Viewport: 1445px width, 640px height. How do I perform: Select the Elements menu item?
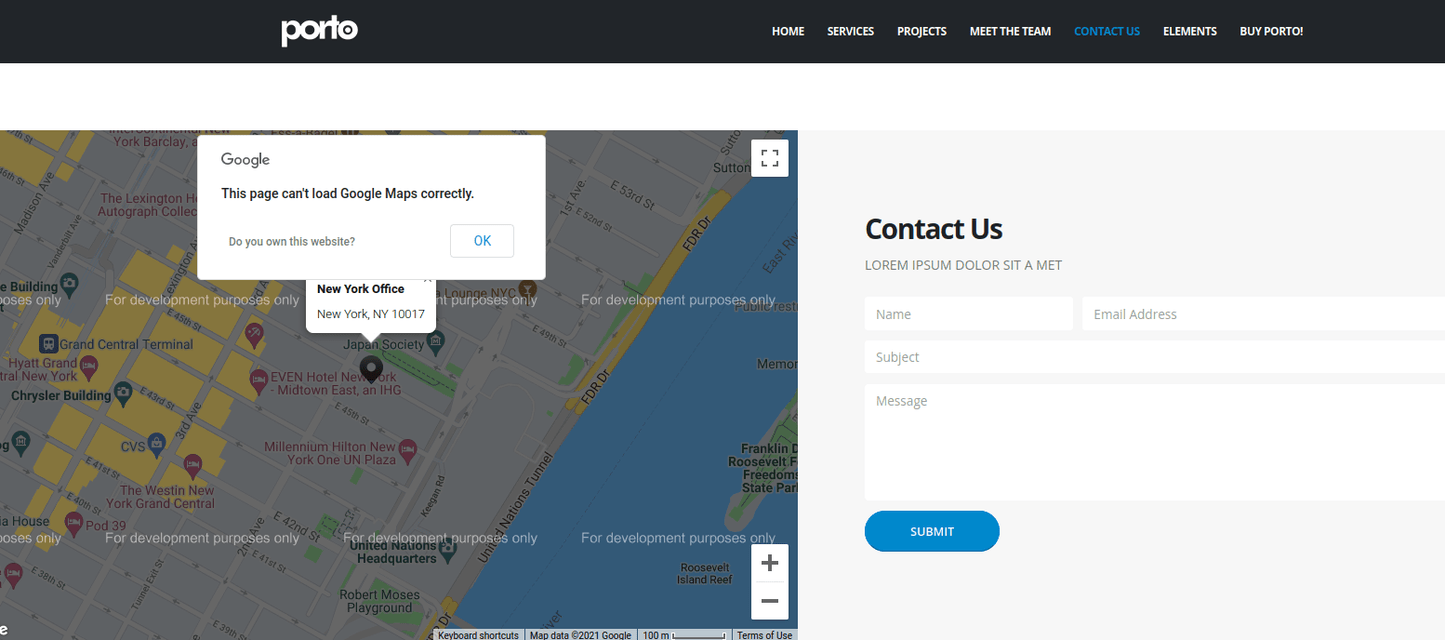click(x=1189, y=31)
